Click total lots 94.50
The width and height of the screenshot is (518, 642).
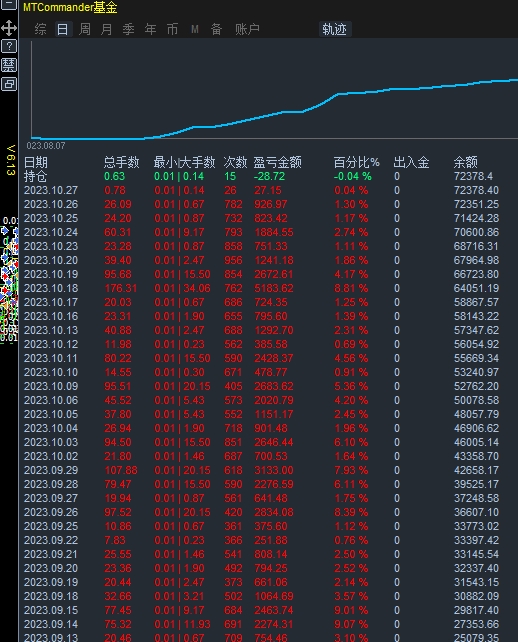pyautogui.click(x=118, y=442)
